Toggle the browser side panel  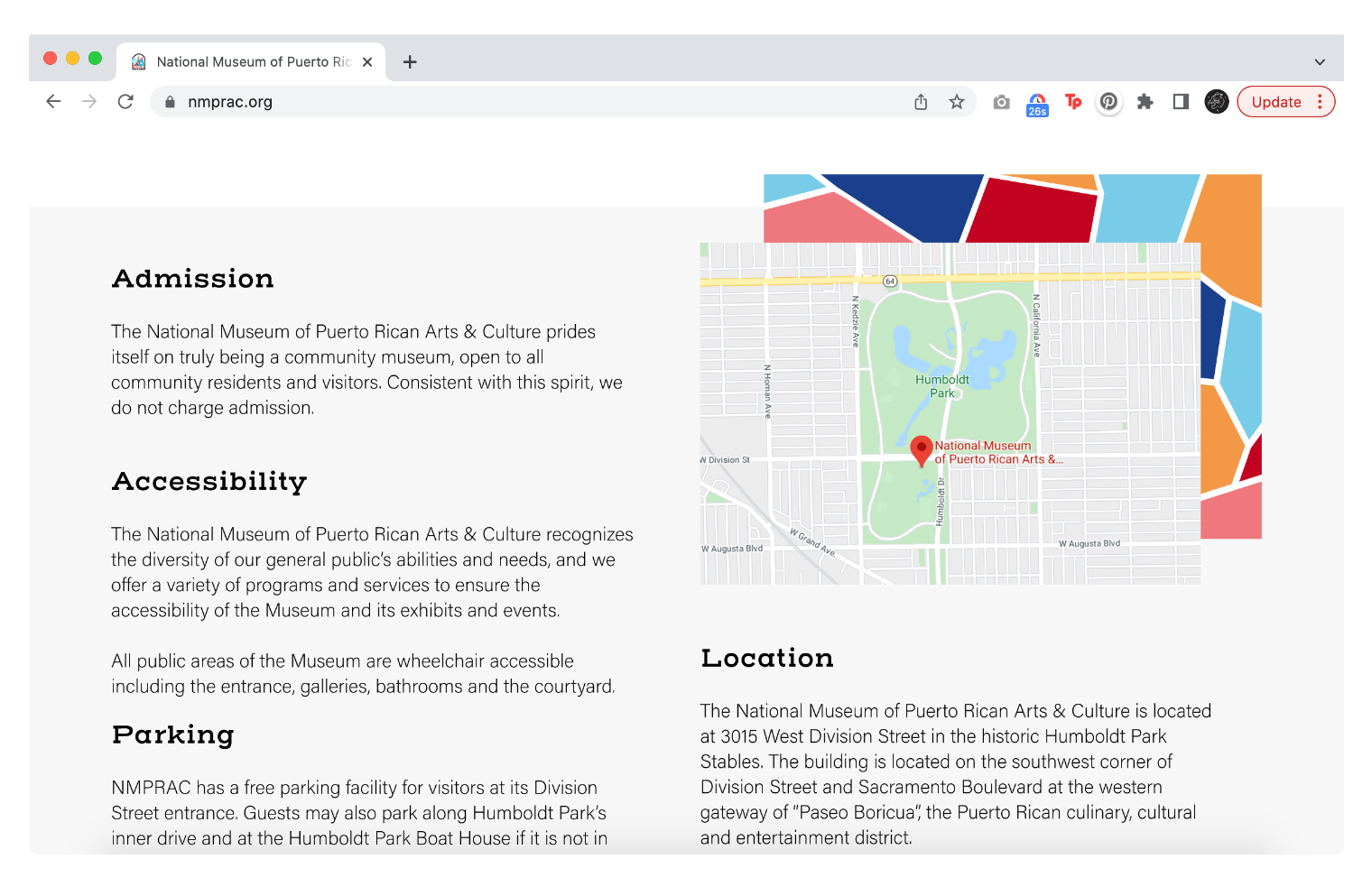point(1181,102)
